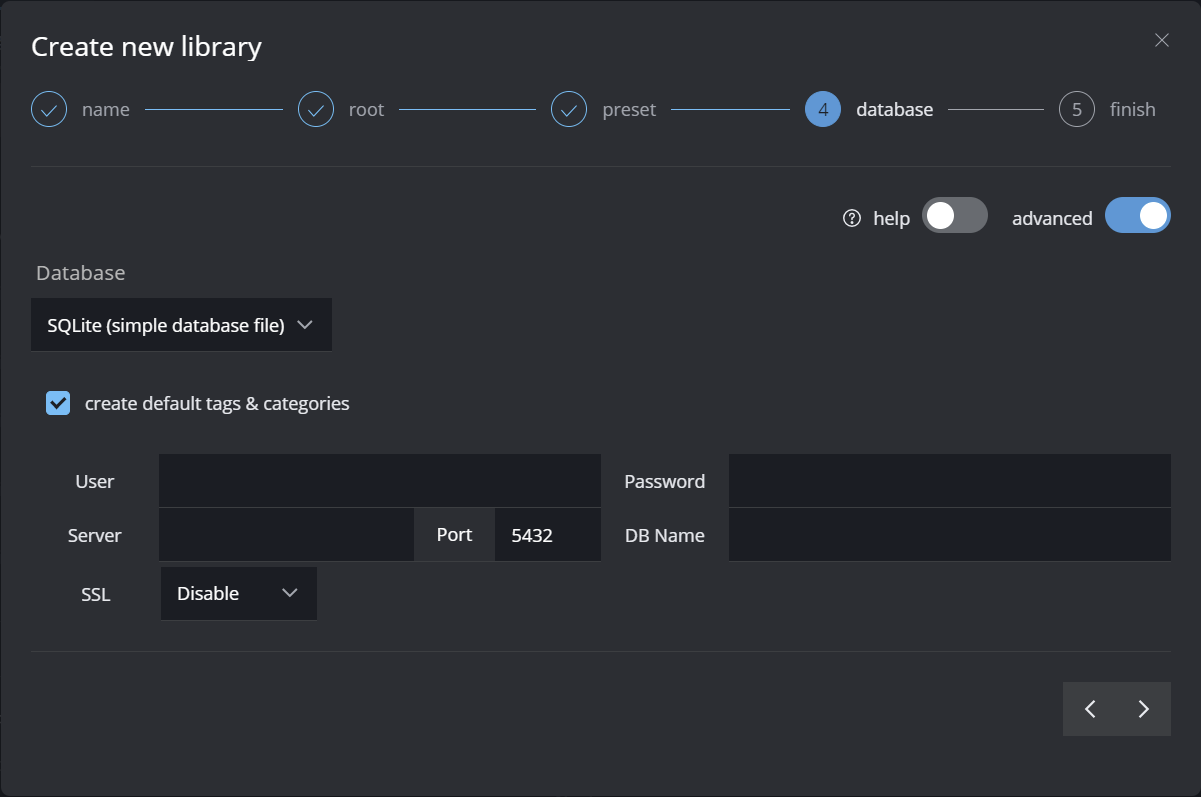Advance to next step with right arrow

(x=1144, y=709)
